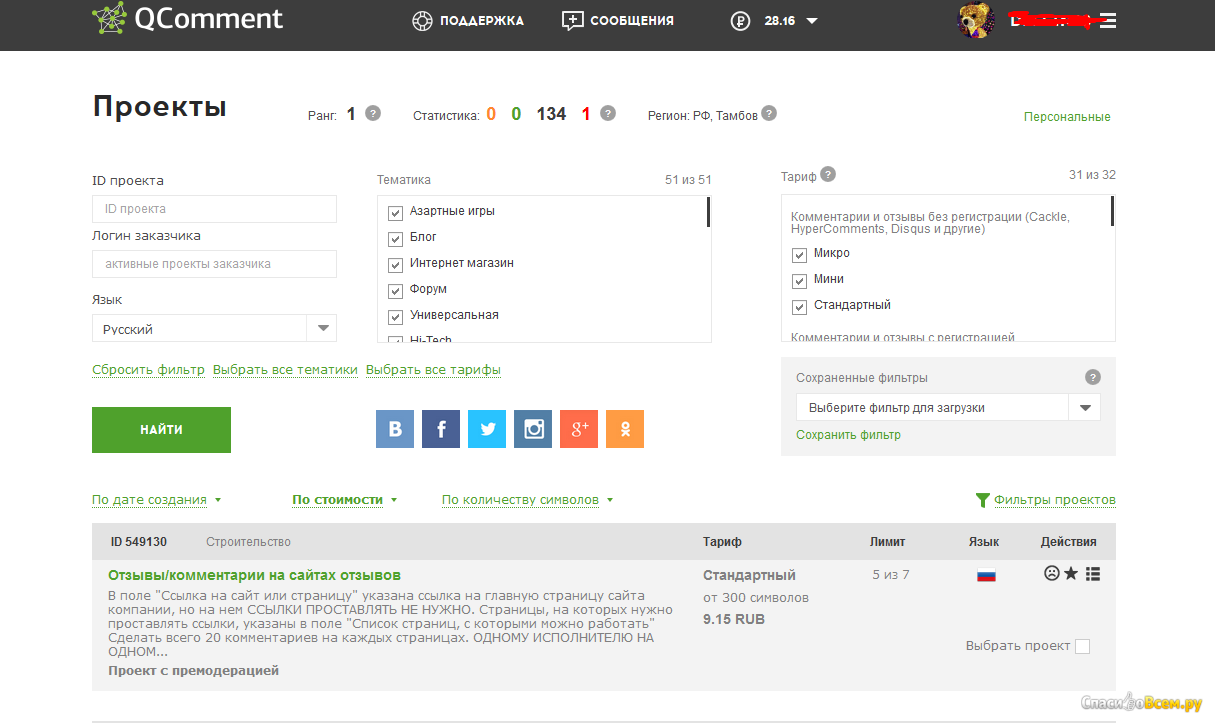This screenshot has width=1215, height=723.
Task: Toggle Интернет магазин checkbox
Action: (395, 265)
